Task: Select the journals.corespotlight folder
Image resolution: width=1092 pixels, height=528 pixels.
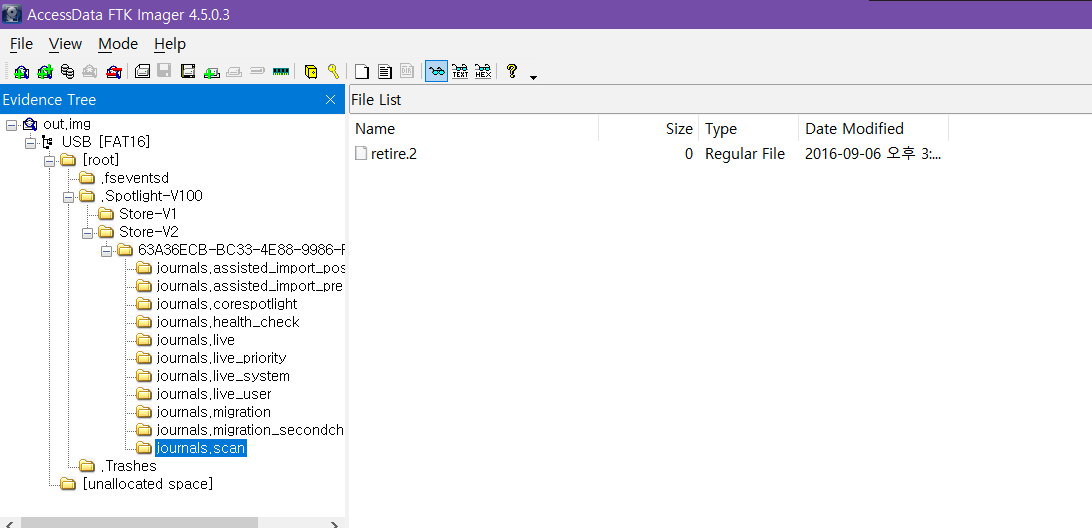Action: tap(226, 304)
